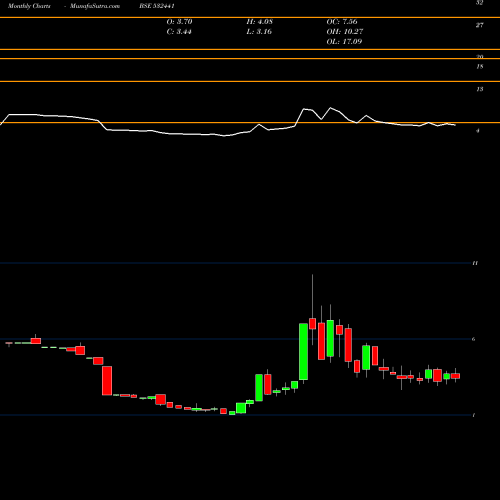The height and width of the screenshot is (500, 500).
Task: Click the 'OH: 10.27' reading
Action: [x=345, y=32]
